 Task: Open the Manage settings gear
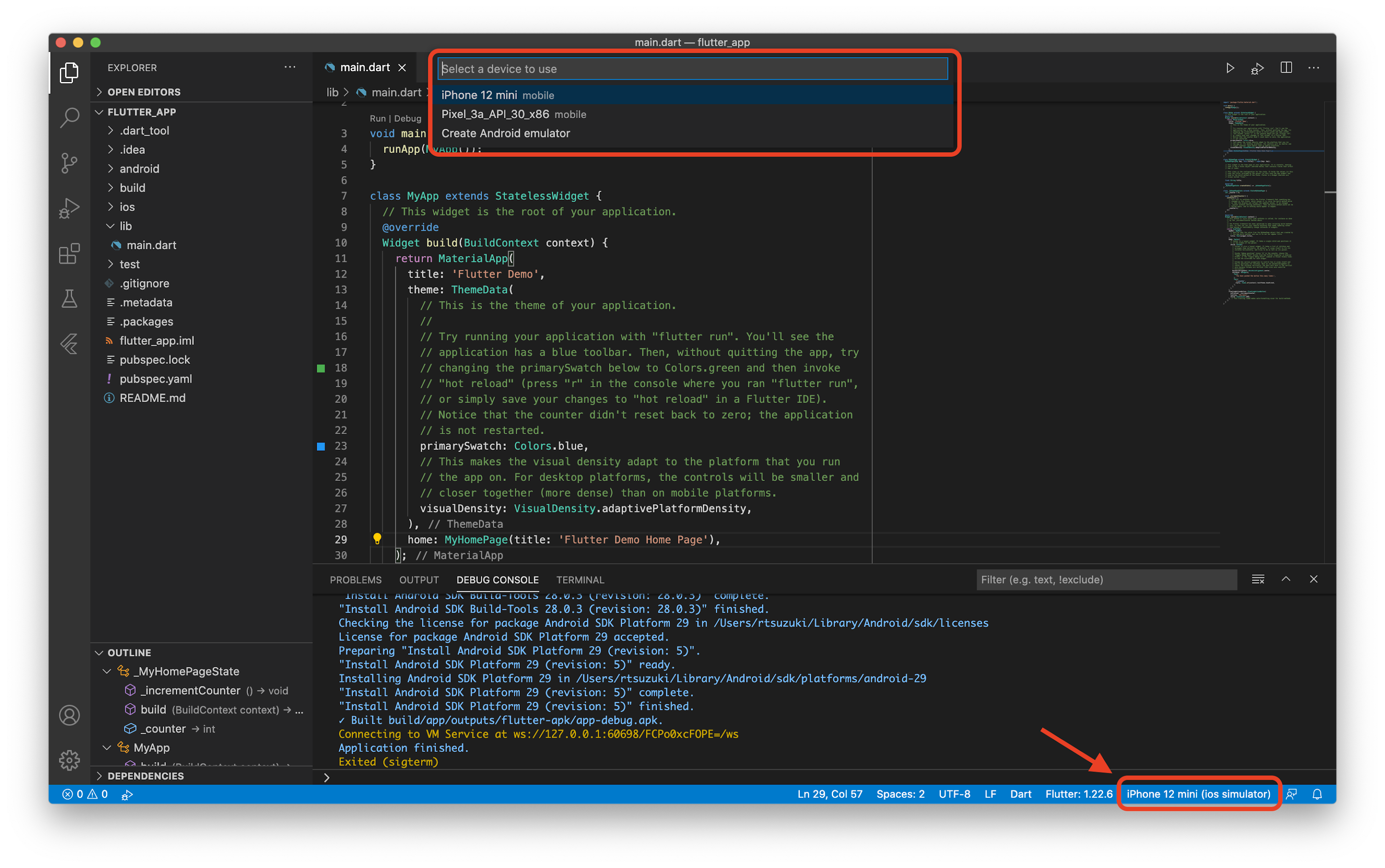tap(69, 760)
